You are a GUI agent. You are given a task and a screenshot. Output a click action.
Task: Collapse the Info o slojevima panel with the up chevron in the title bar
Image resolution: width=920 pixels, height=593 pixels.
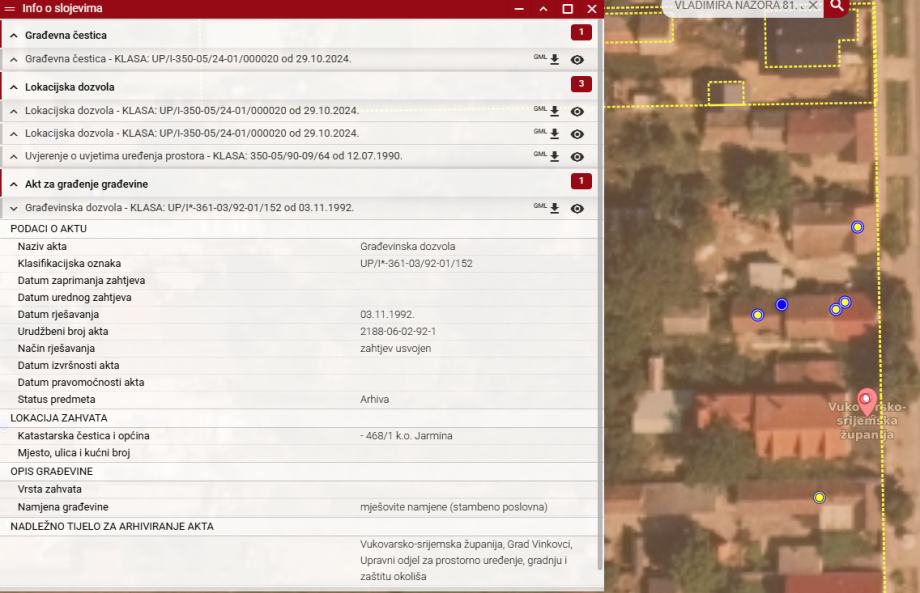click(x=543, y=9)
